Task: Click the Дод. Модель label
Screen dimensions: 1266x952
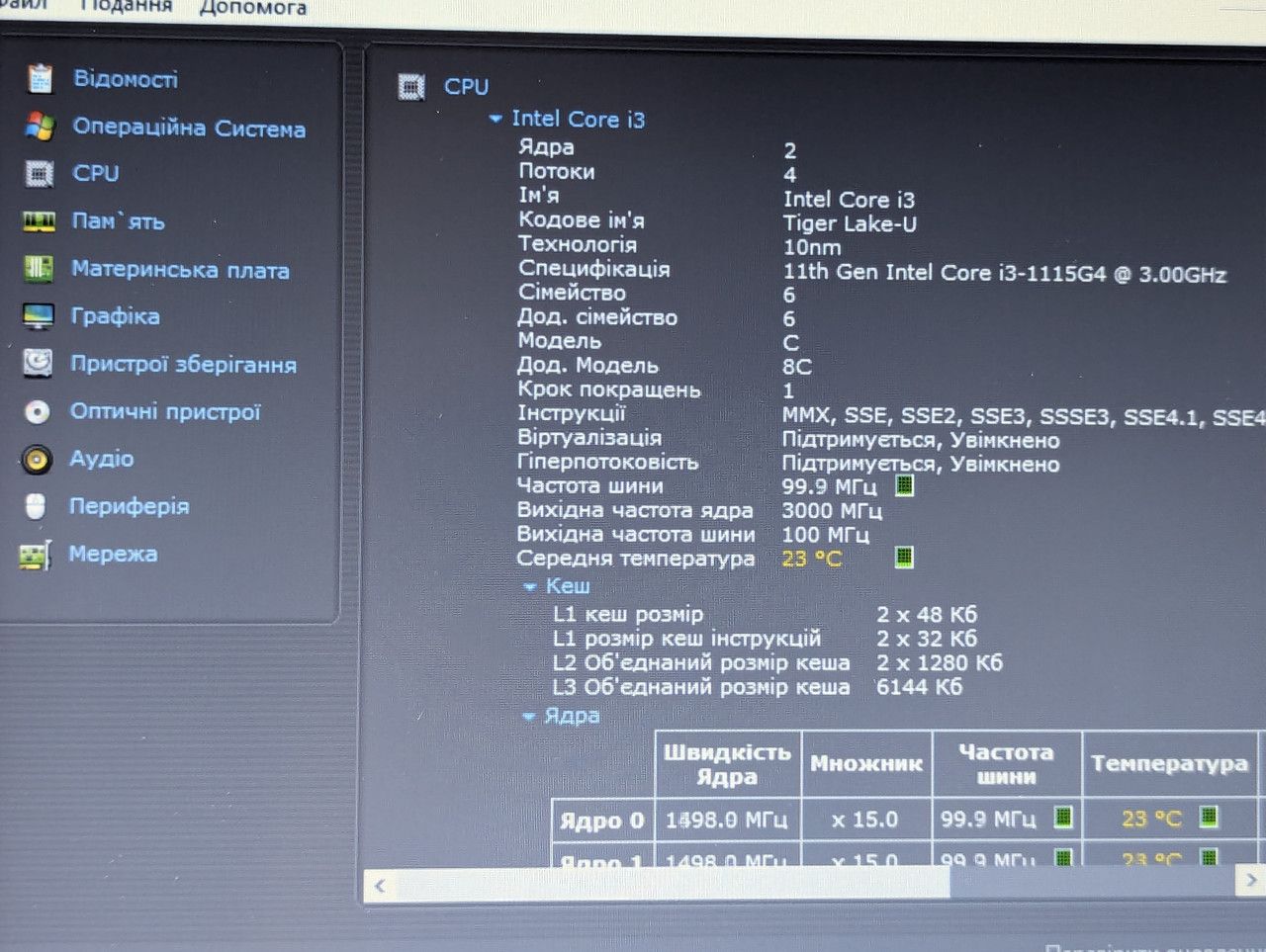Action: click(588, 365)
